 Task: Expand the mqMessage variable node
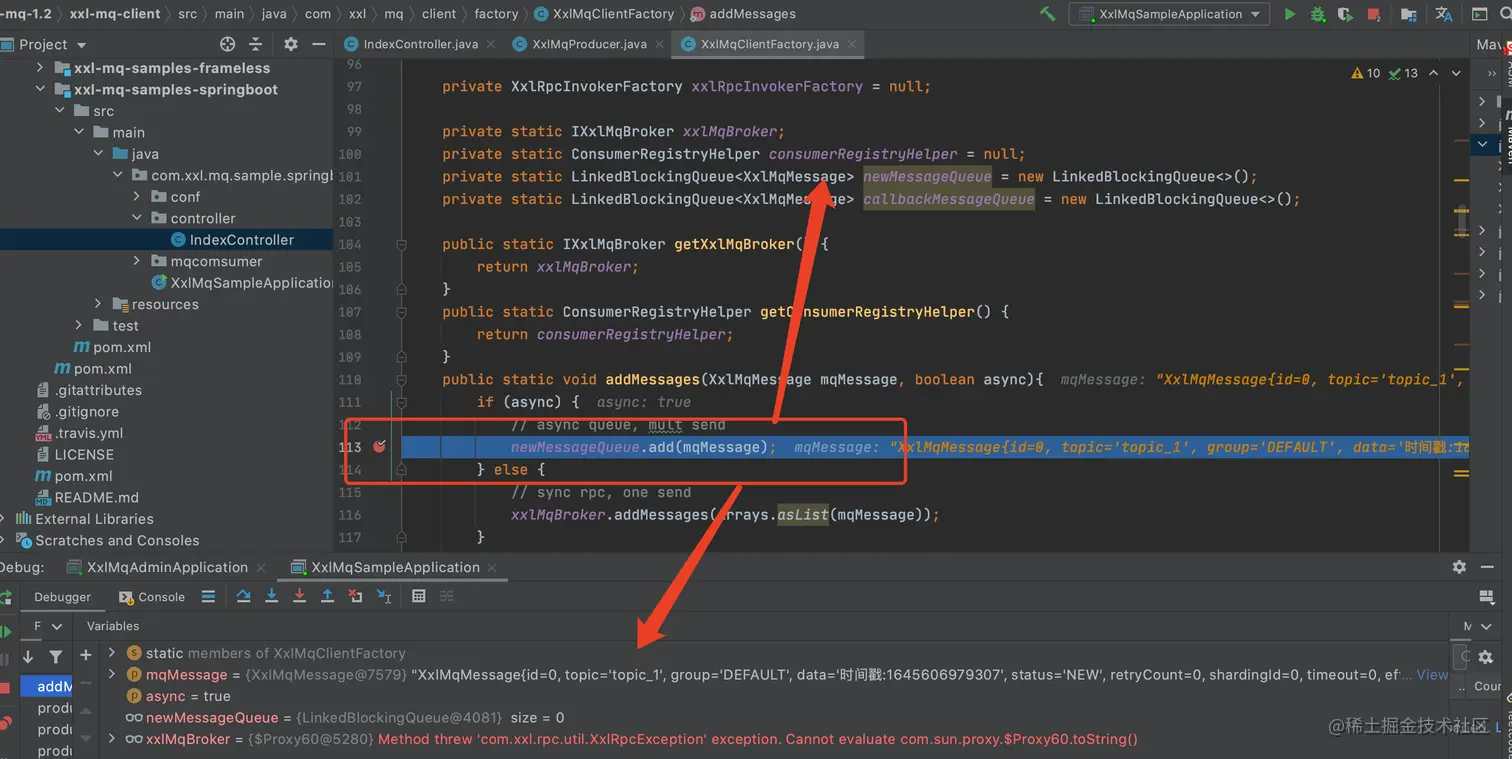[x=113, y=675]
